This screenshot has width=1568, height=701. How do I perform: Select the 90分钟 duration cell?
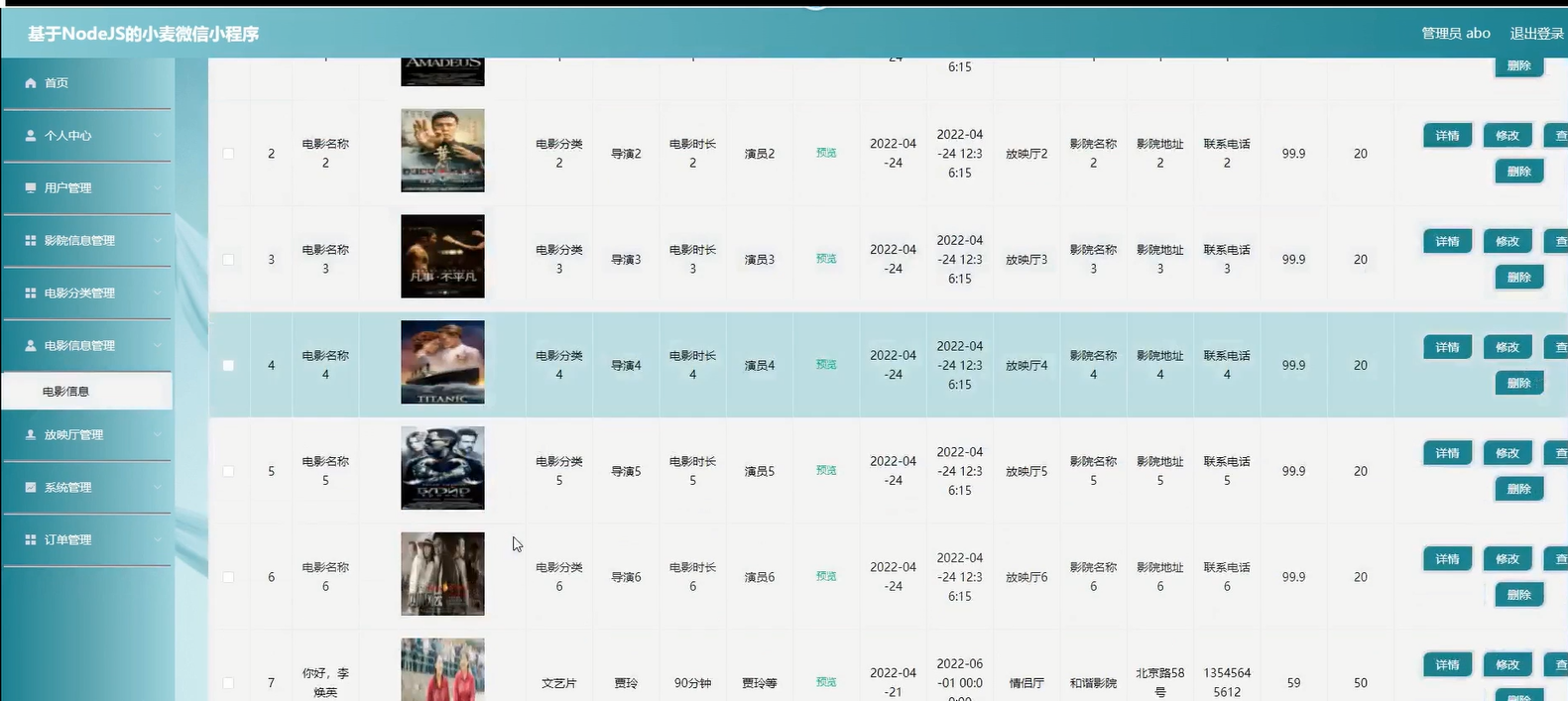pos(692,683)
